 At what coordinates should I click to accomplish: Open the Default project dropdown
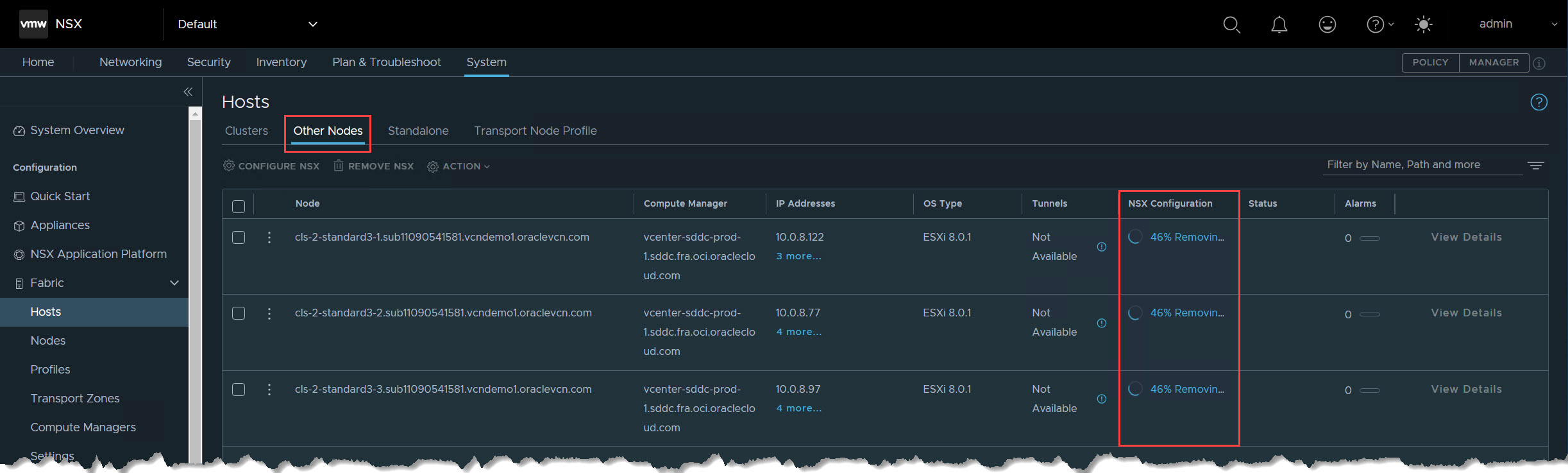pyautogui.click(x=248, y=24)
